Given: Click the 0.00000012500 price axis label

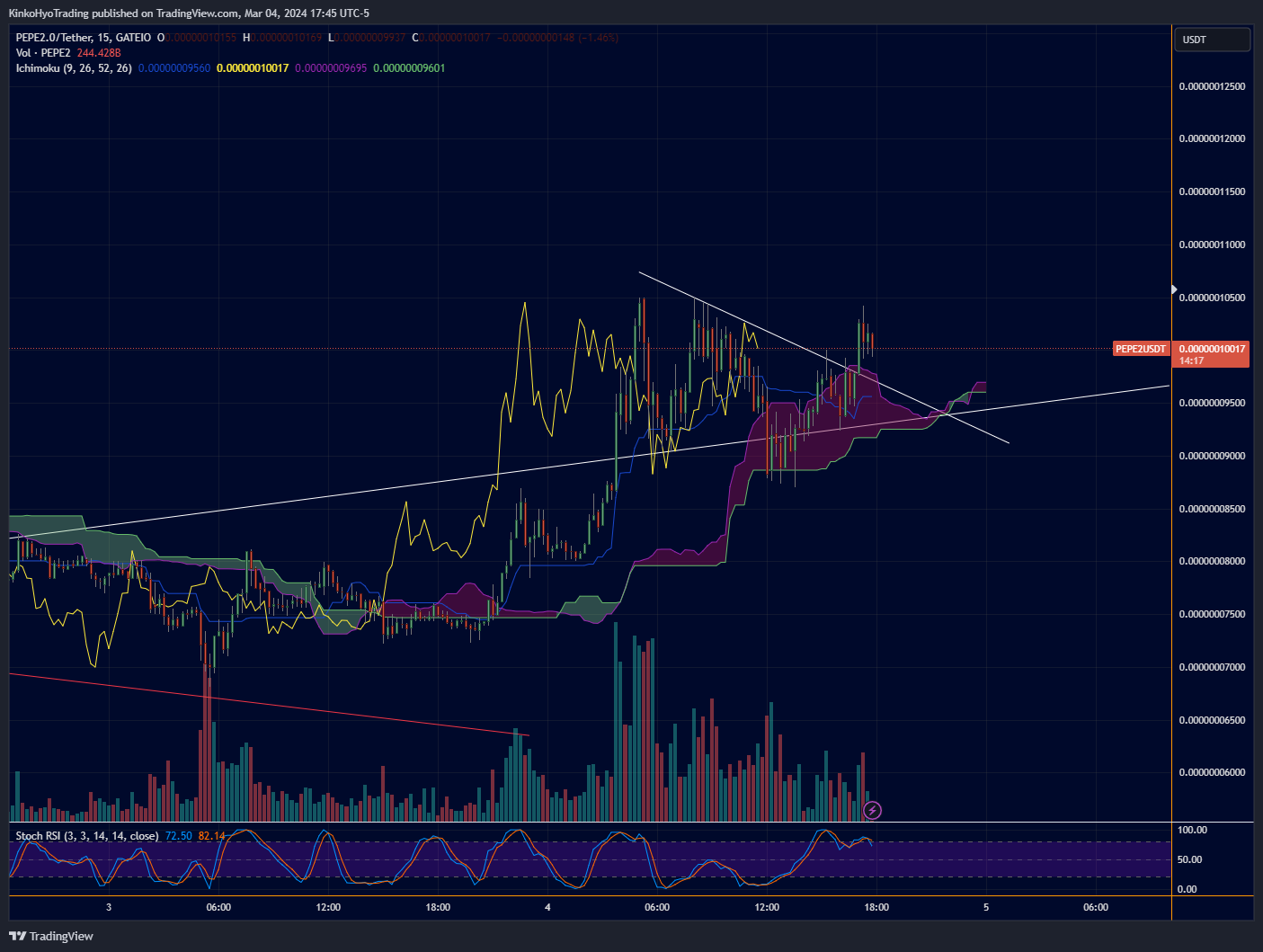Looking at the screenshot, I should pyautogui.click(x=1212, y=86).
